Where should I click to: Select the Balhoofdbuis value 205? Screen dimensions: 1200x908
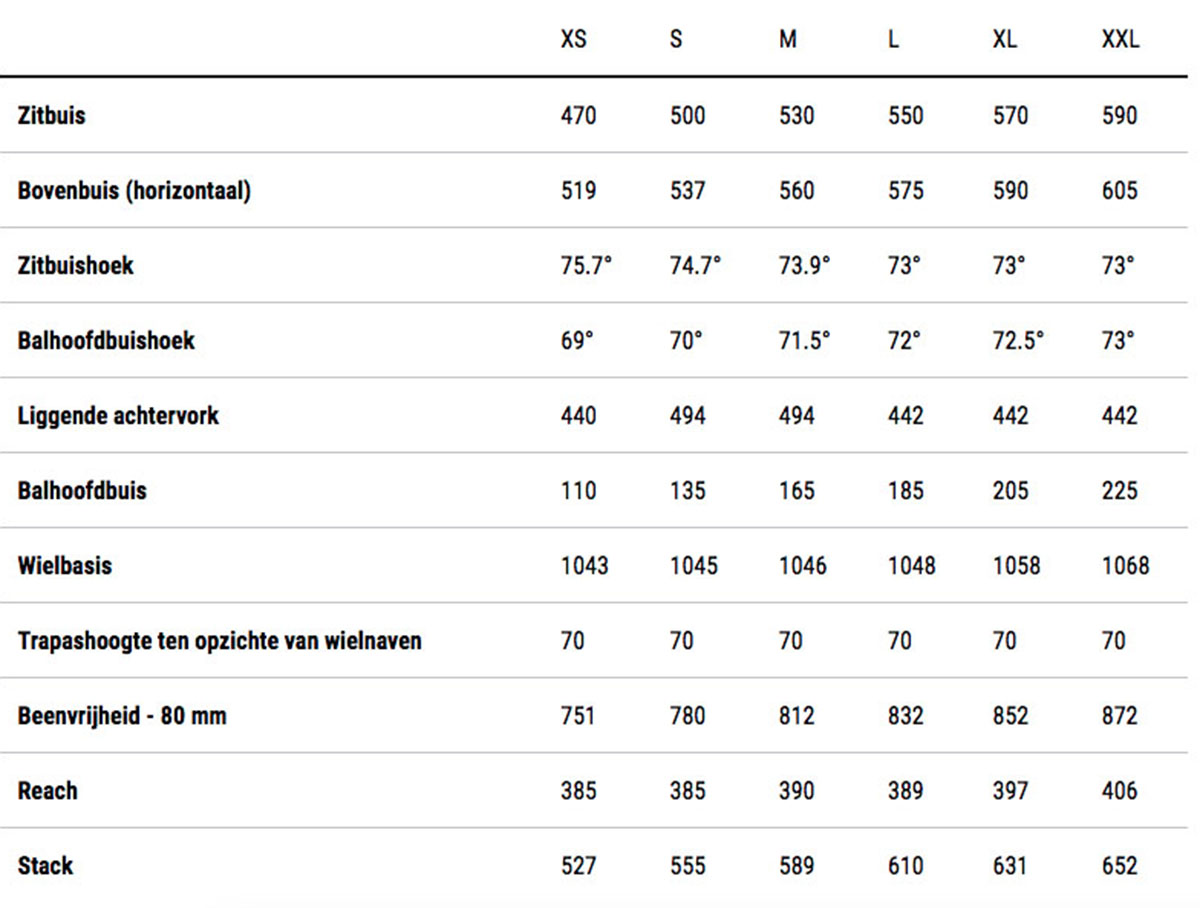(1010, 490)
